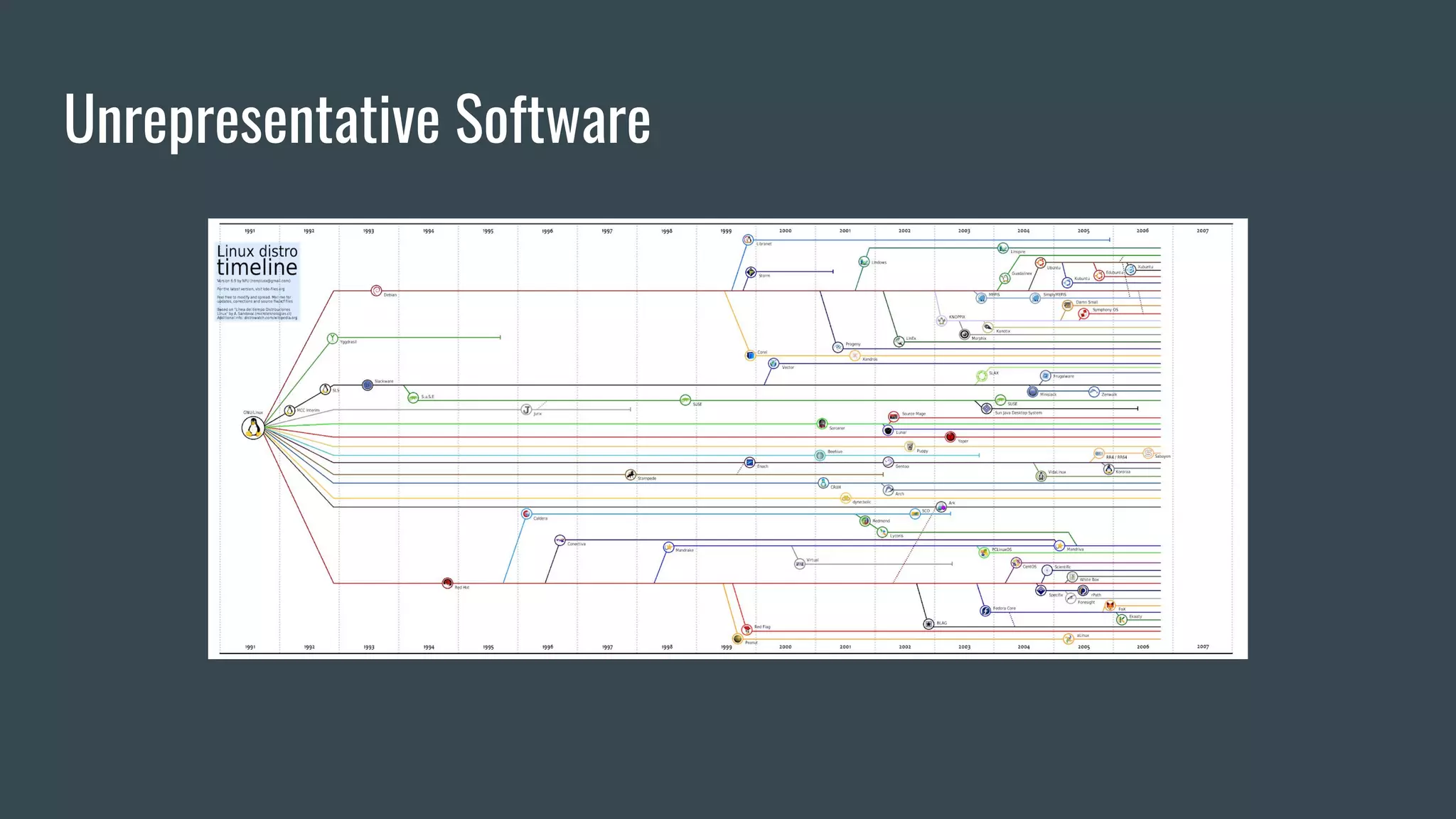Viewport: 1456px width, 819px height.
Task: Click the Arch Linux icon
Action: click(888, 490)
